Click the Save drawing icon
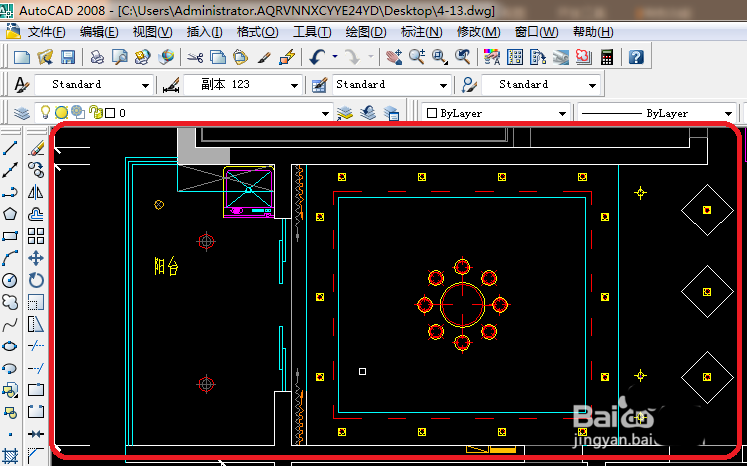This screenshot has width=747, height=466. click(68, 57)
